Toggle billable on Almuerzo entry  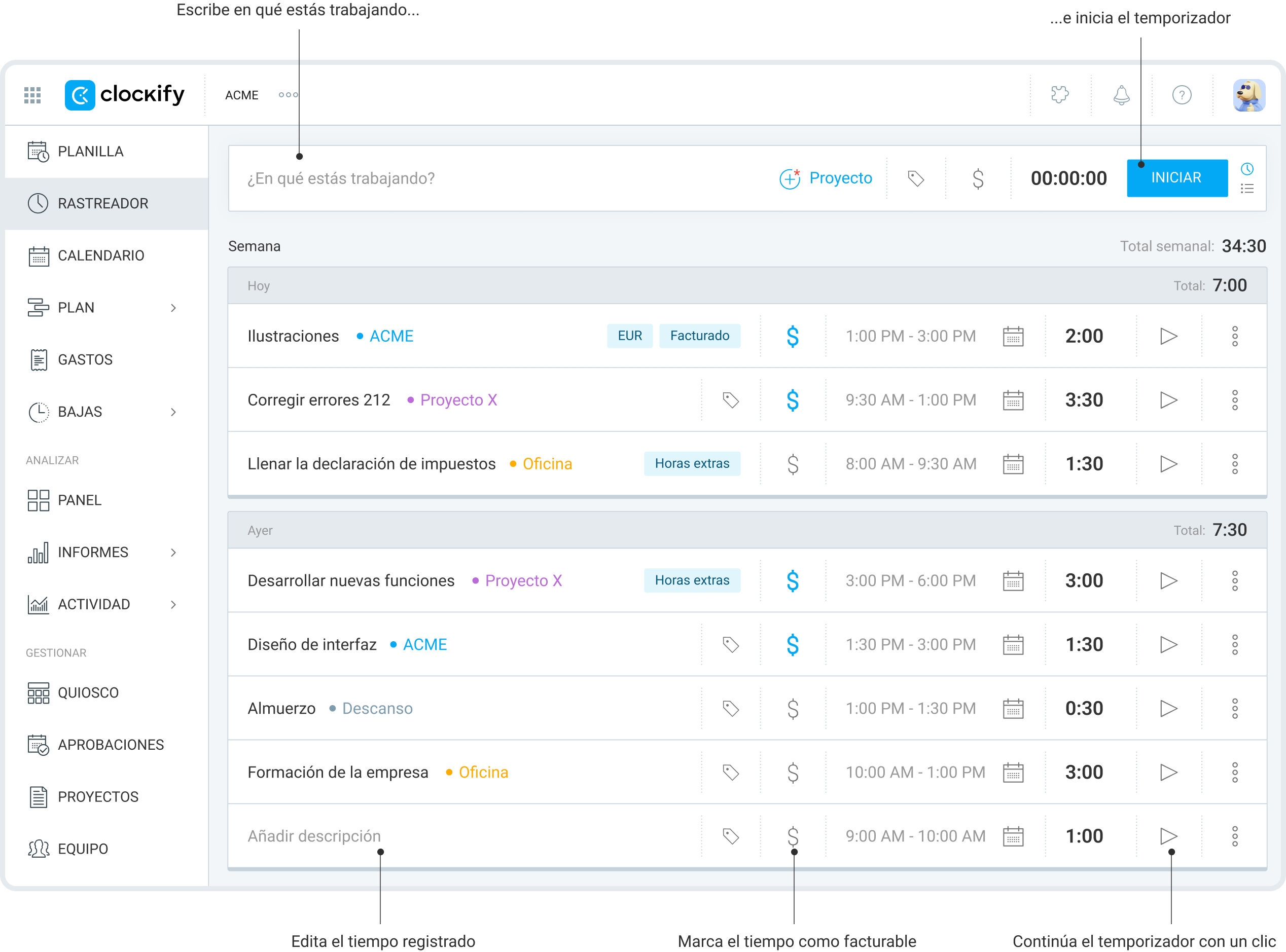[793, 708]
